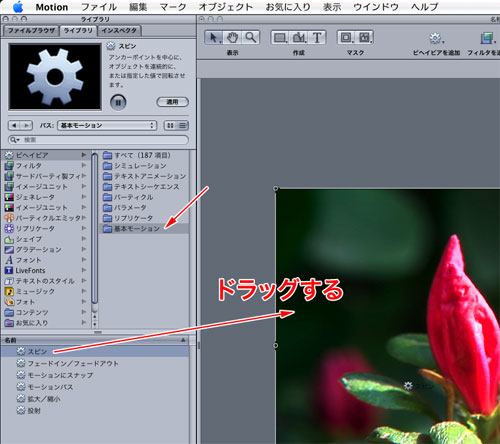Select お気に入り folder icon
The width and height of the screenshot is (500, 444).
point(9,323)
